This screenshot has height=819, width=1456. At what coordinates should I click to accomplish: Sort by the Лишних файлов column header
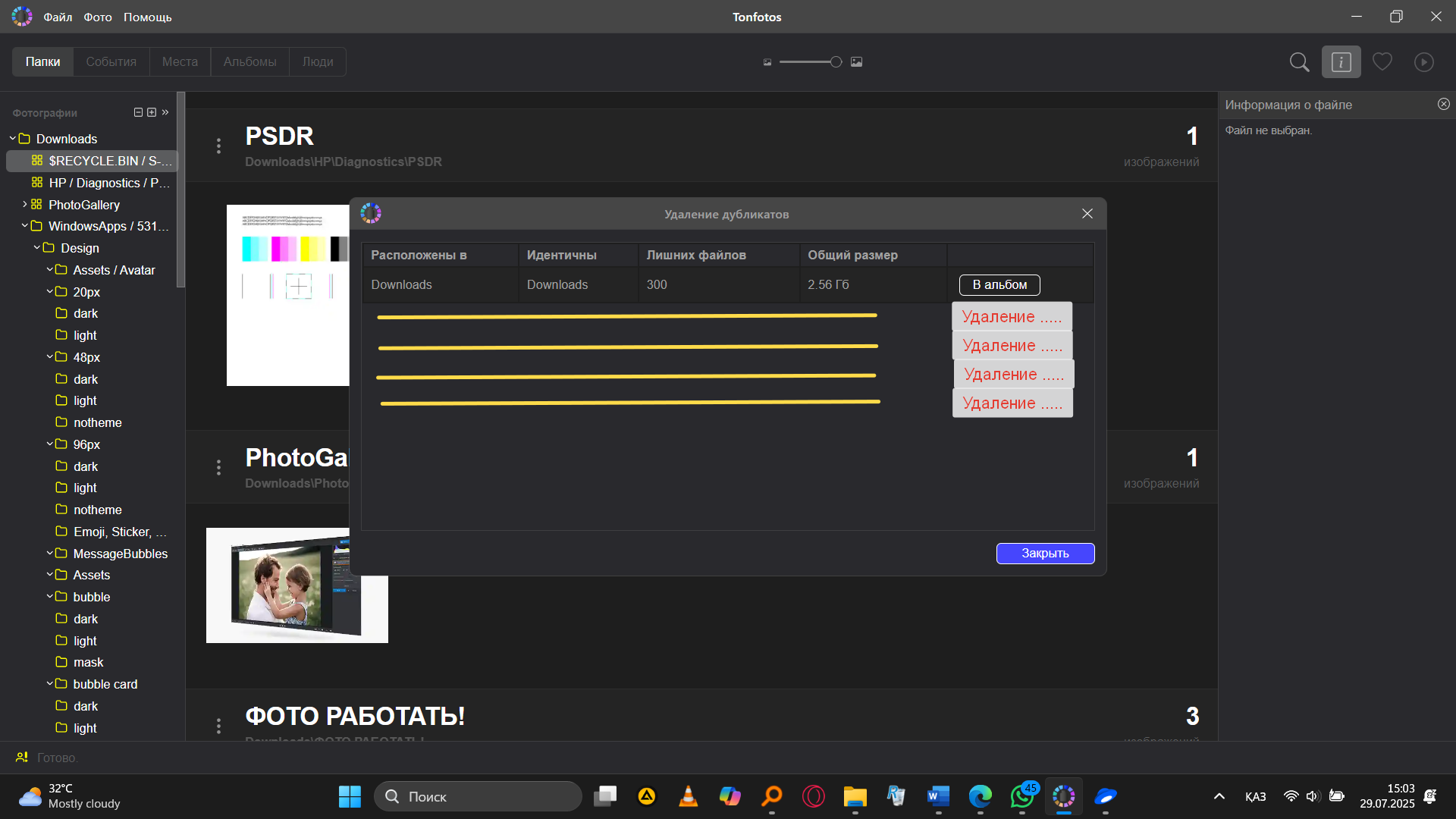pyautogui.click(x=718, y=255)
